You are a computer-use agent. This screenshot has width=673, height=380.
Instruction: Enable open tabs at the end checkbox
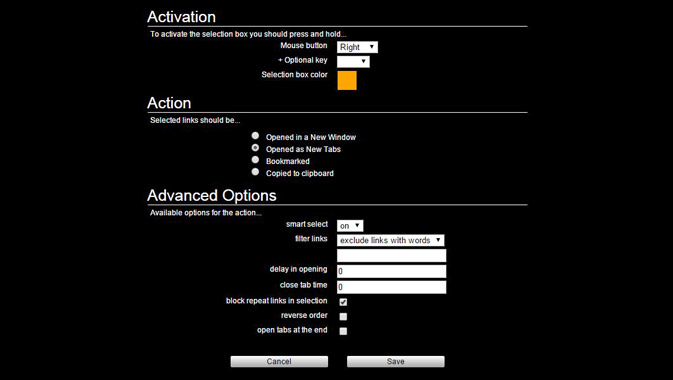(343, 331)
